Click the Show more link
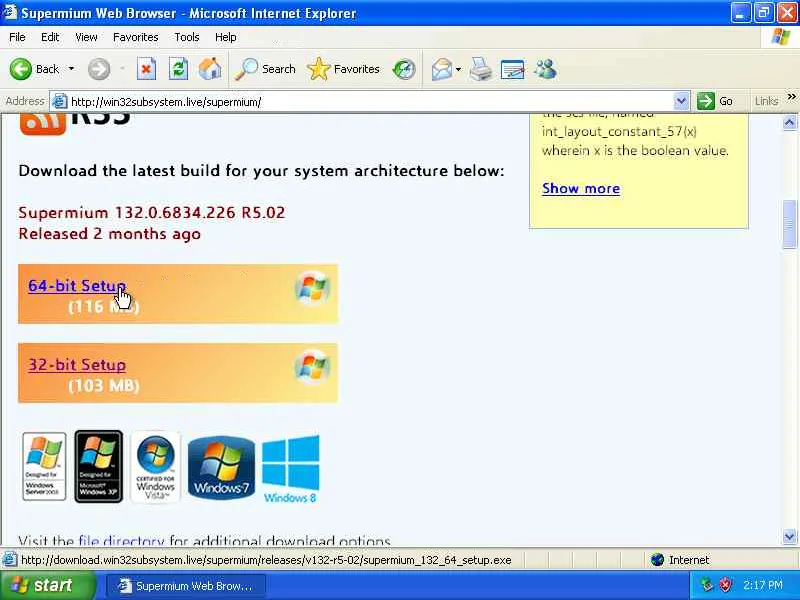 coord(581,188)
